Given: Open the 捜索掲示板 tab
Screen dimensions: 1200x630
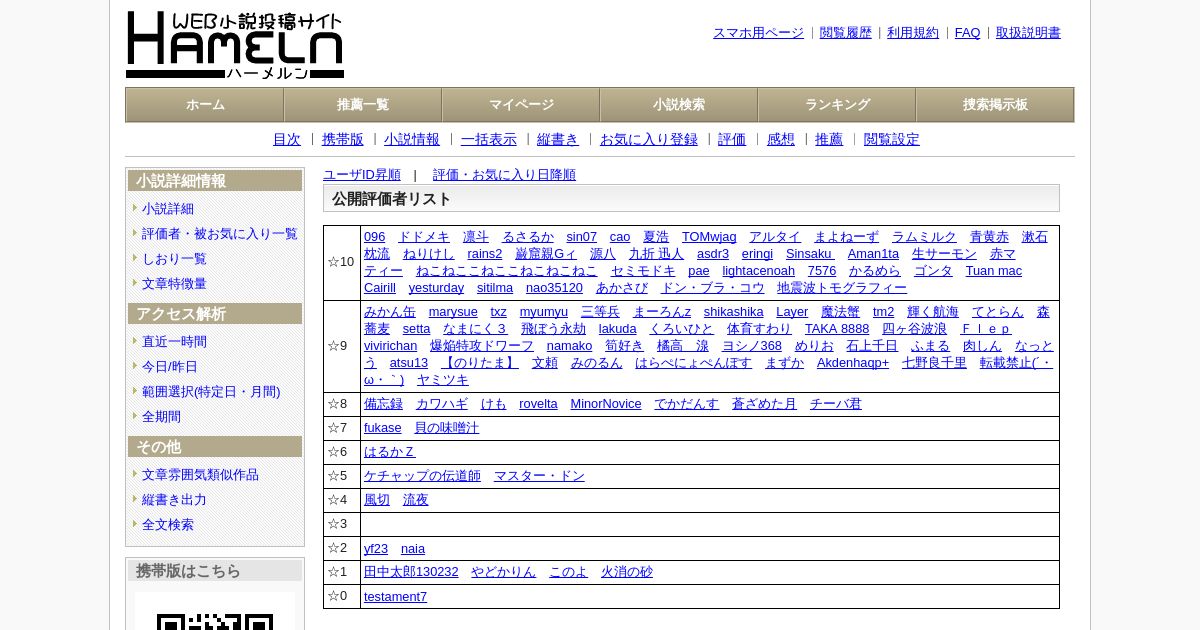Looking at the screenshot, I should point(995,105).
